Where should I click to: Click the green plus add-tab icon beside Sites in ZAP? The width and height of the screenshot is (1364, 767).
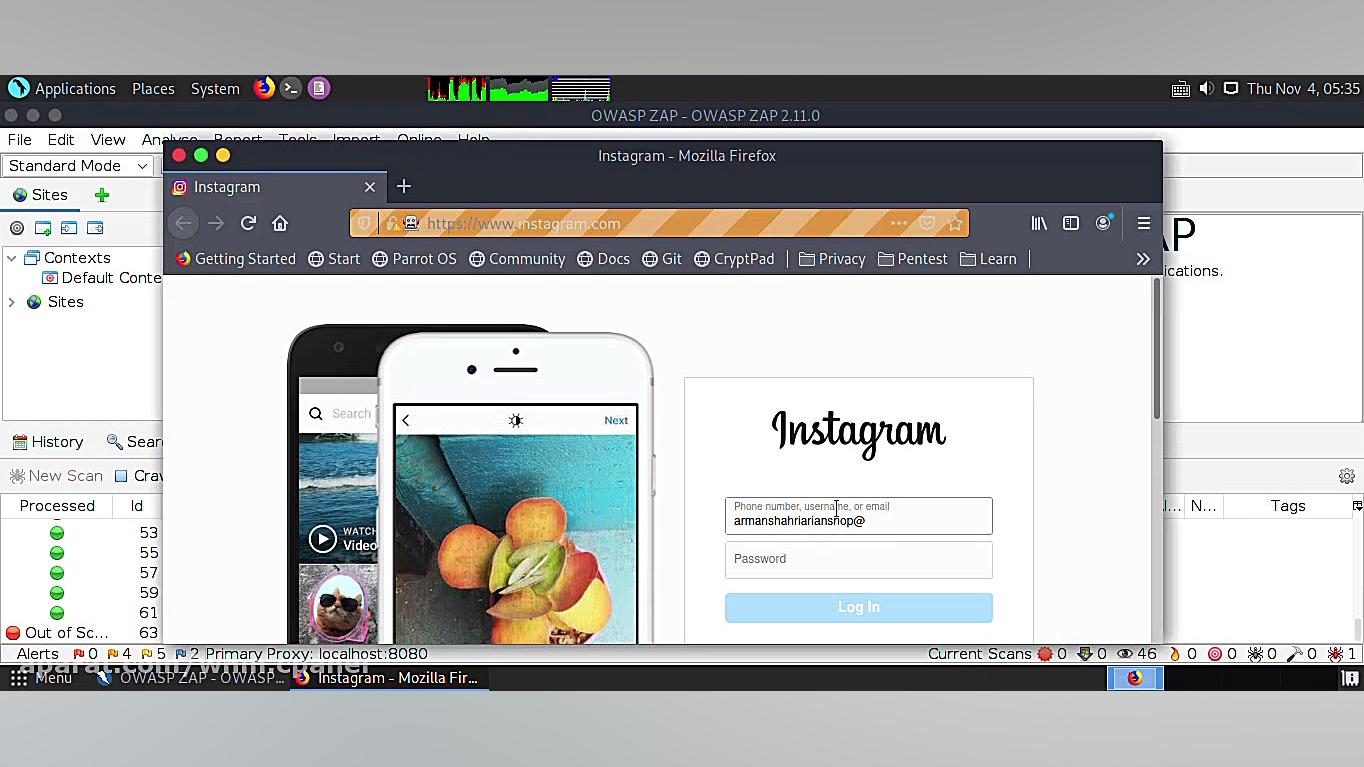[x=102, y=195]
